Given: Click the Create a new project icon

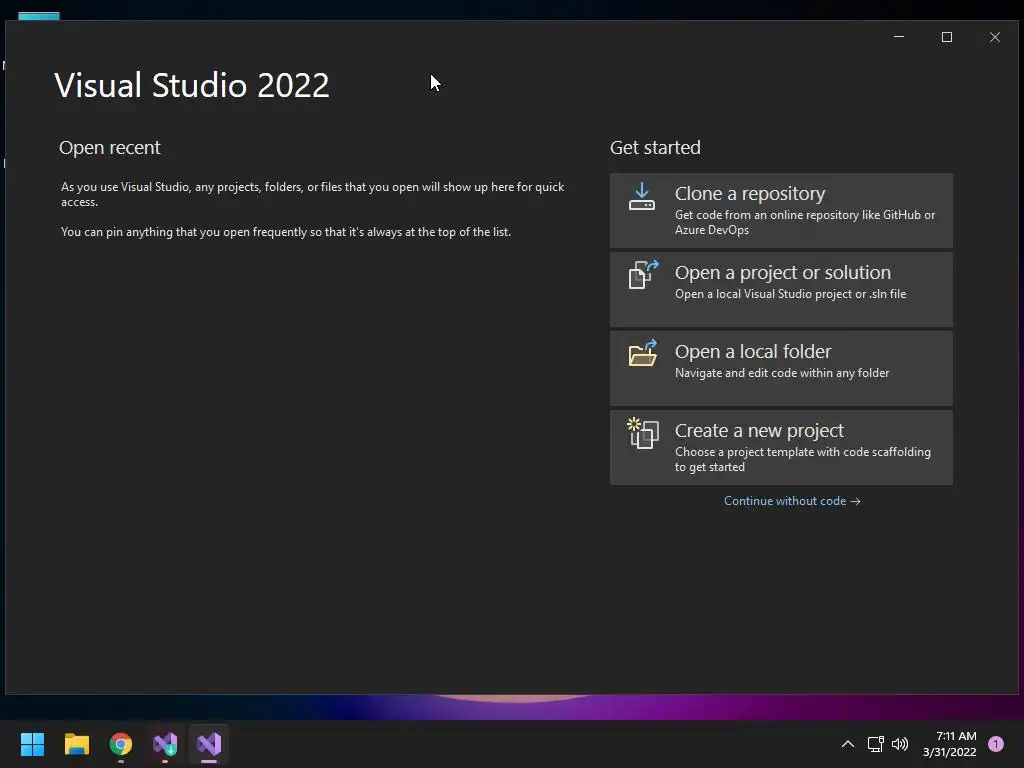Looking at the screenshot, I should pos(643,433).
